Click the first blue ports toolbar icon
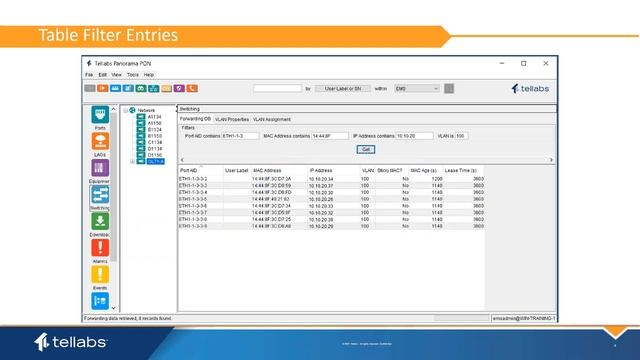Viewport: 640px width, 360px height. [x=115, y=88]
